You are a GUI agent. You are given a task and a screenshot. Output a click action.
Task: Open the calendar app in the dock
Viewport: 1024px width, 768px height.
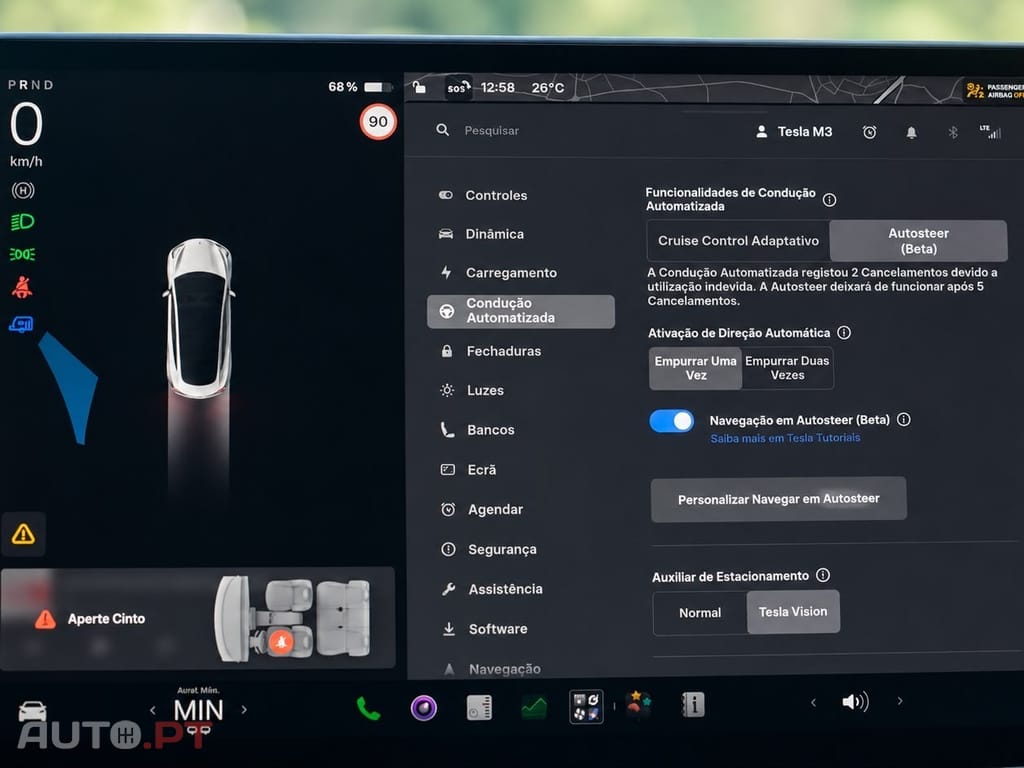[479, 707]
